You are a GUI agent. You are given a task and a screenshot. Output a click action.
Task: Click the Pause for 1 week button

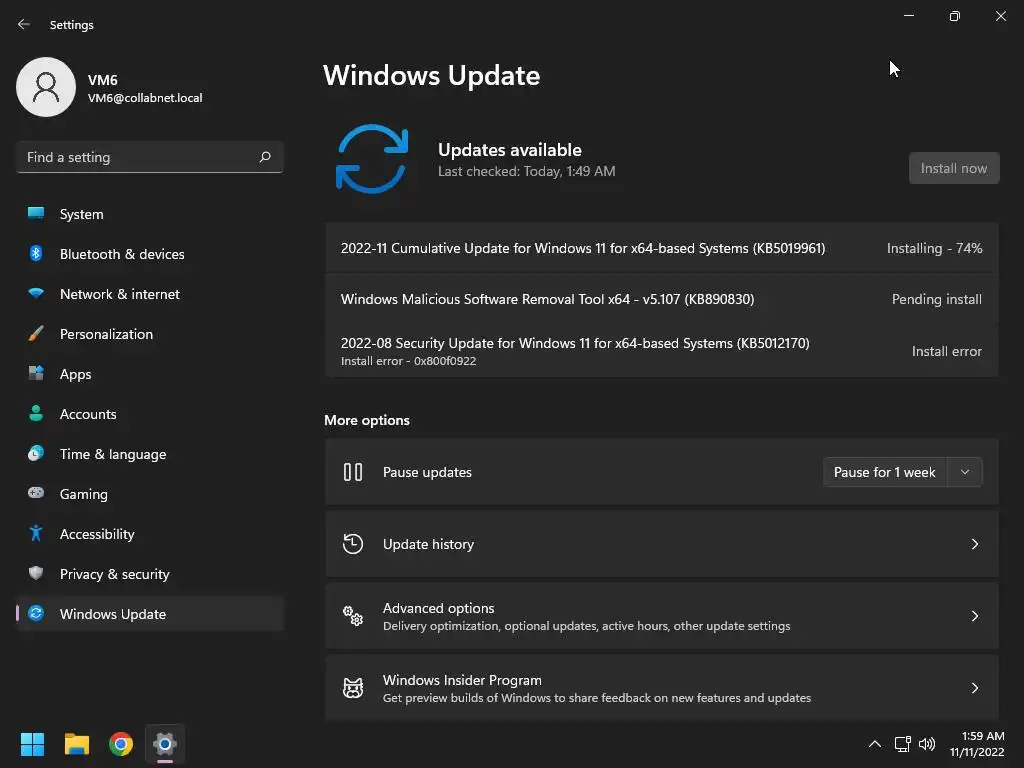[884, 472]
